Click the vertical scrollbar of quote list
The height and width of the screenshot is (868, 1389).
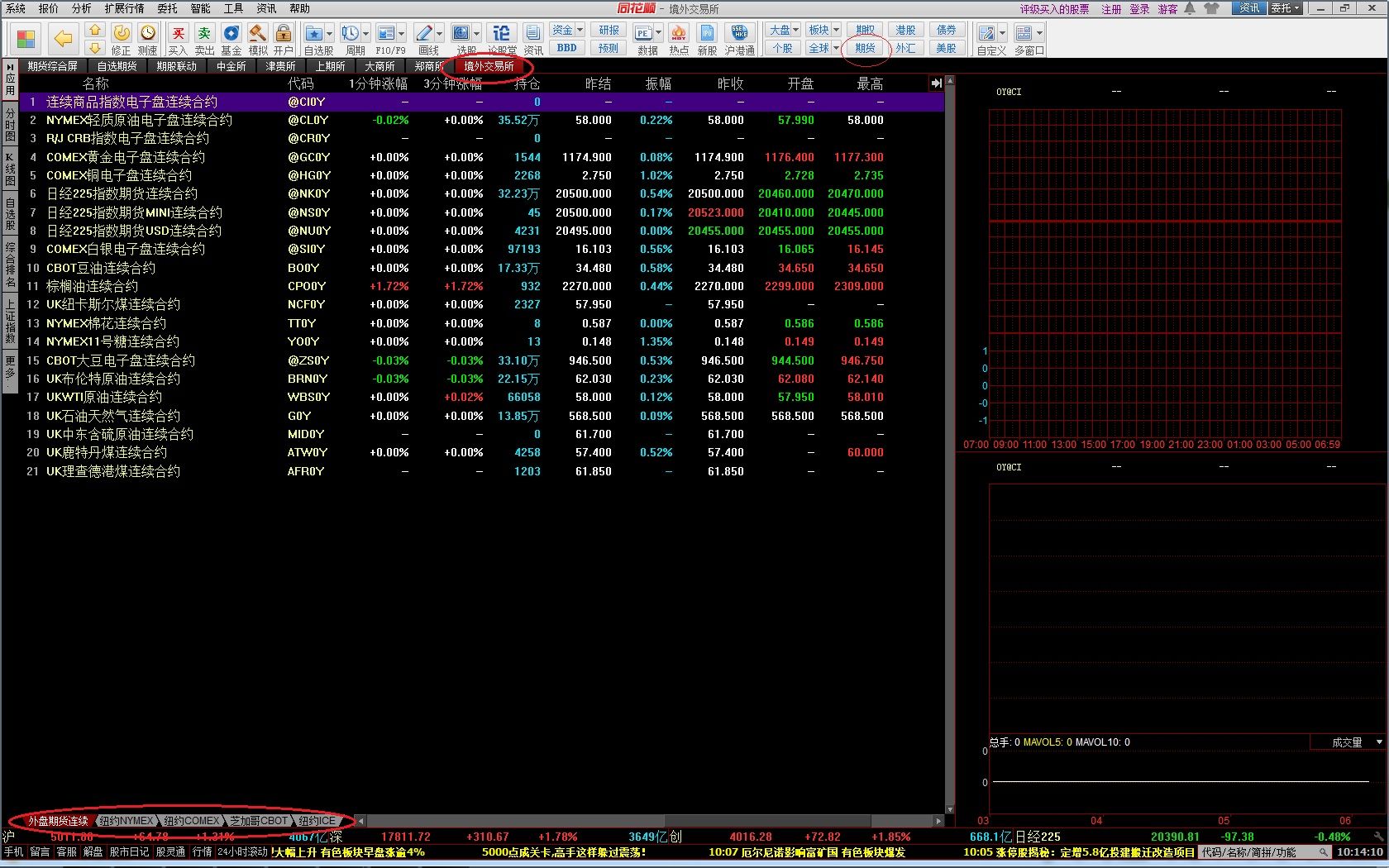950,445
